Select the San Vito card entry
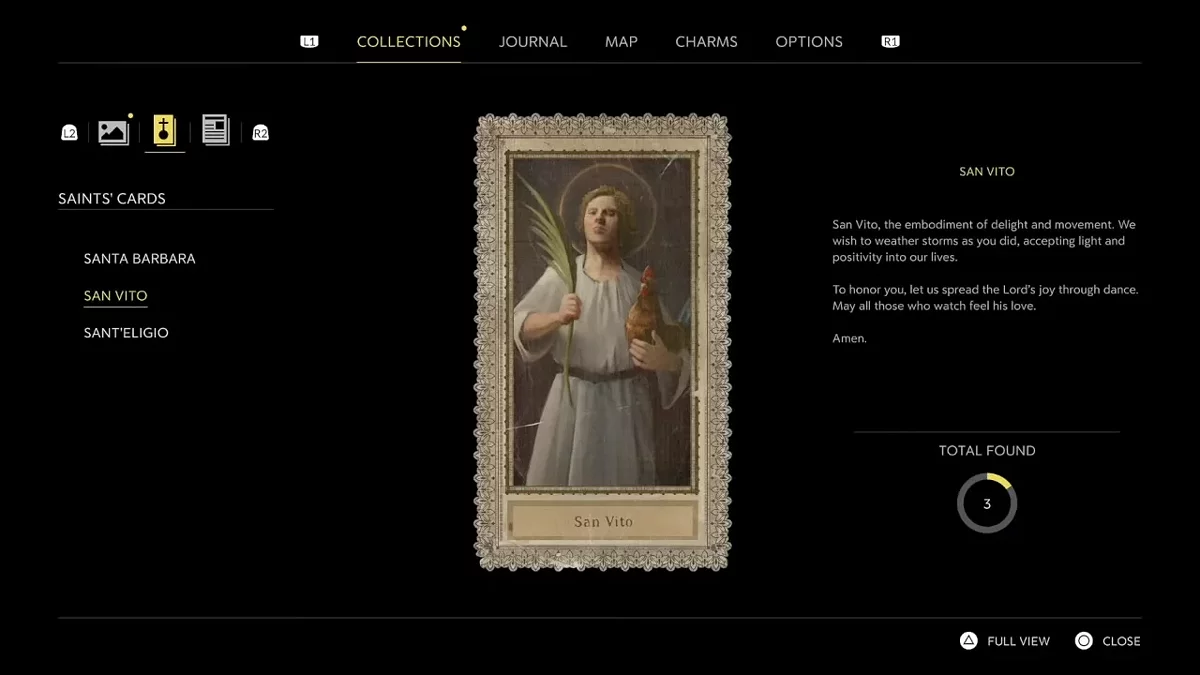 [116, 296]
